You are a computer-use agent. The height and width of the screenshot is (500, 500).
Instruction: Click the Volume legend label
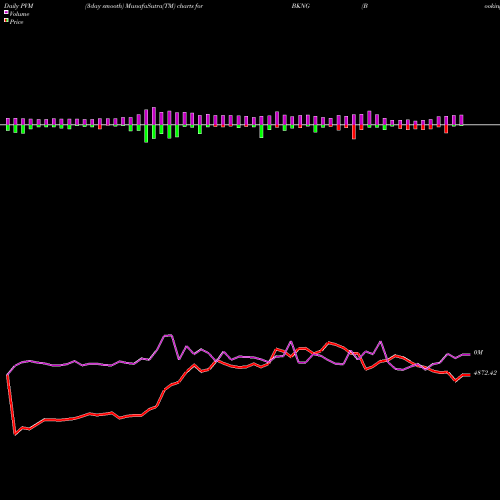[x=19, y=14]
